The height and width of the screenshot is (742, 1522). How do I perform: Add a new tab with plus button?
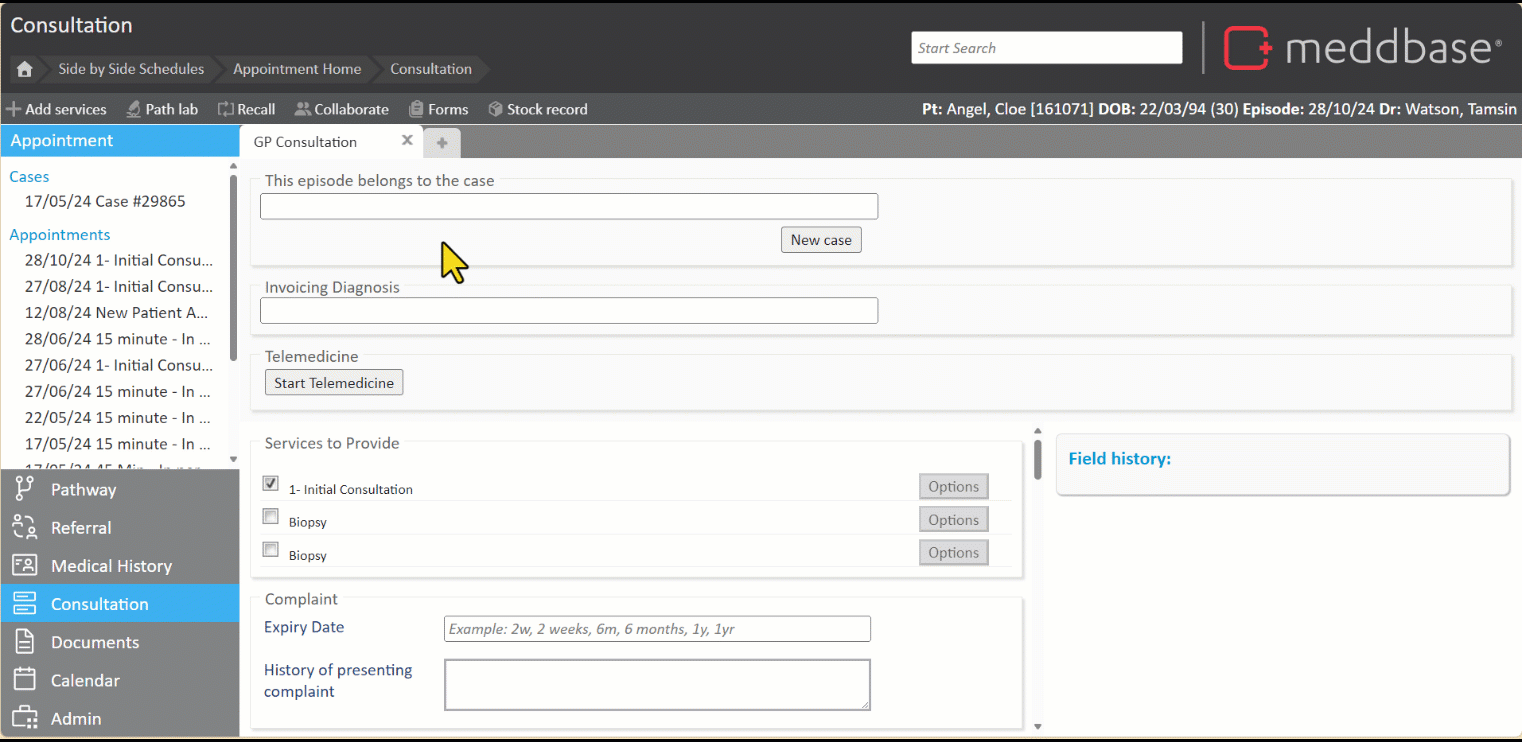(441, 143)
